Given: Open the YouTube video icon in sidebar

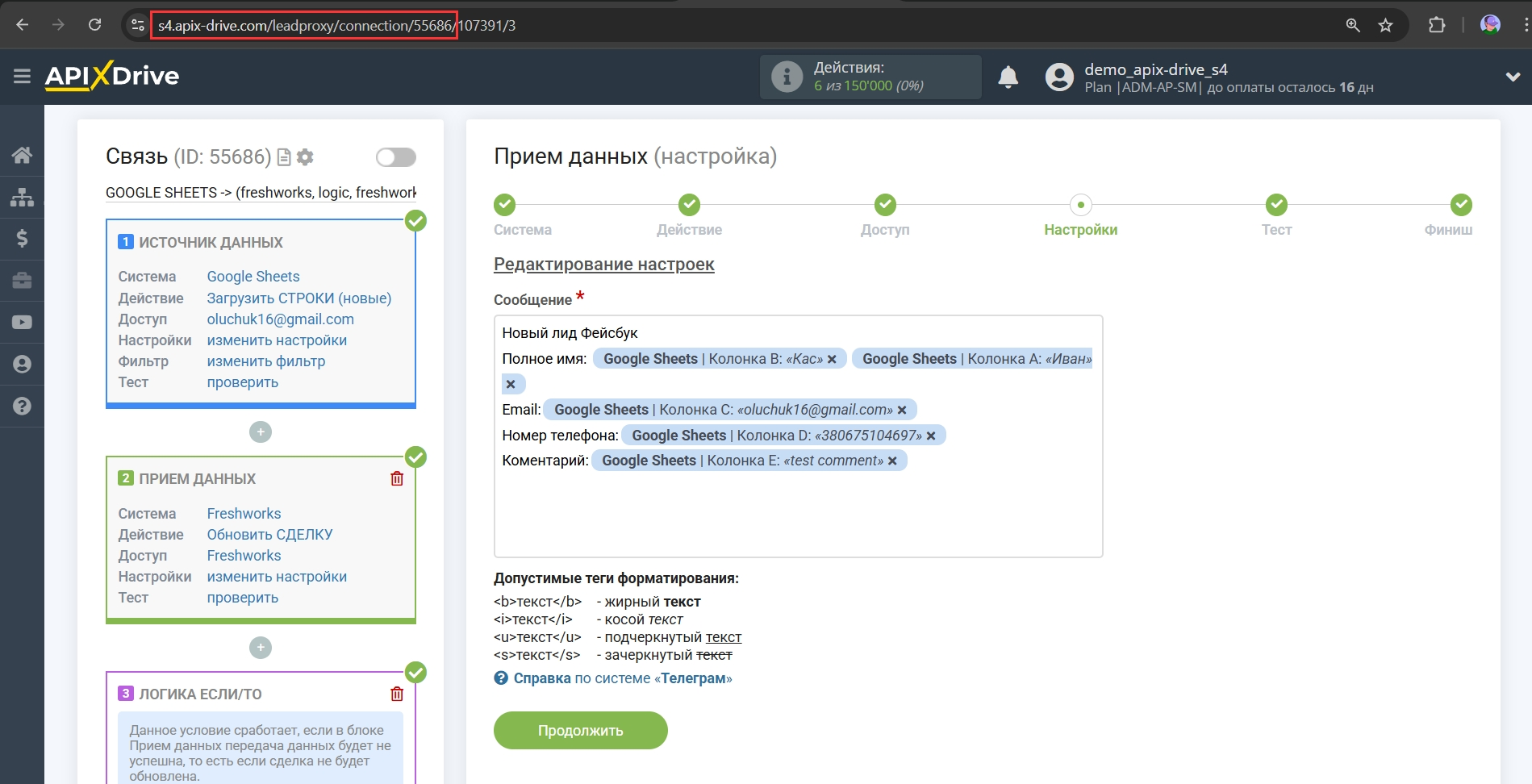Looking at the screenshot, I should [x=22, y=323].
